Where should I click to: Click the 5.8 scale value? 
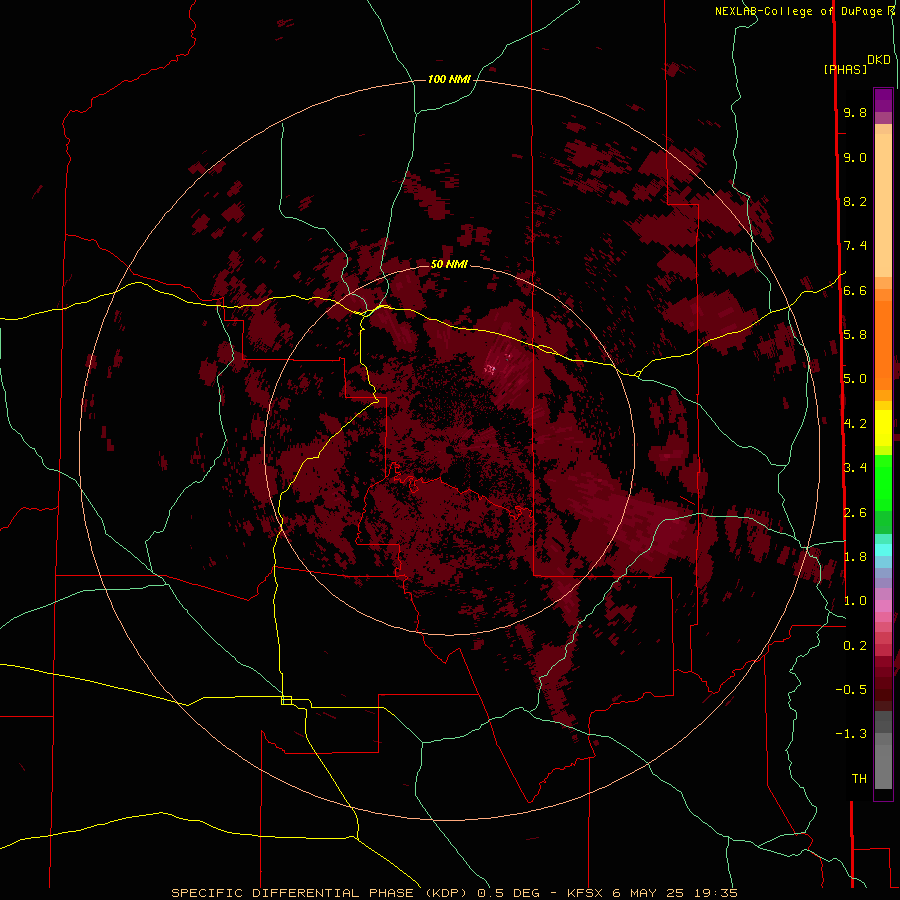tap(855, 335)
